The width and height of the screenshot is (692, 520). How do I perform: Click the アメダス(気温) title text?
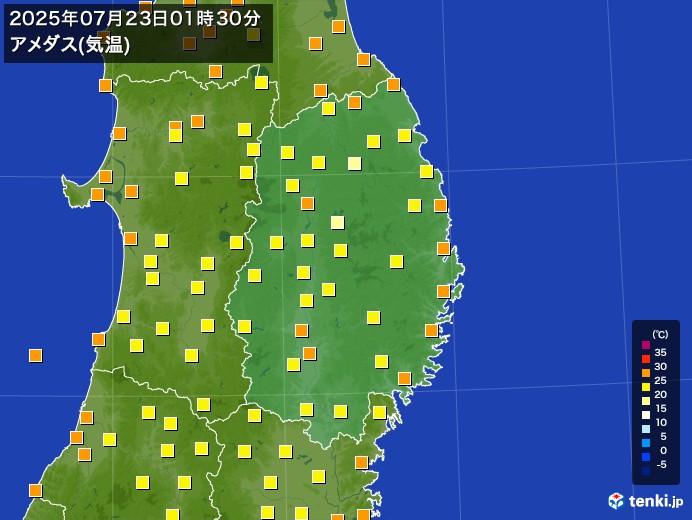[70, 44]
